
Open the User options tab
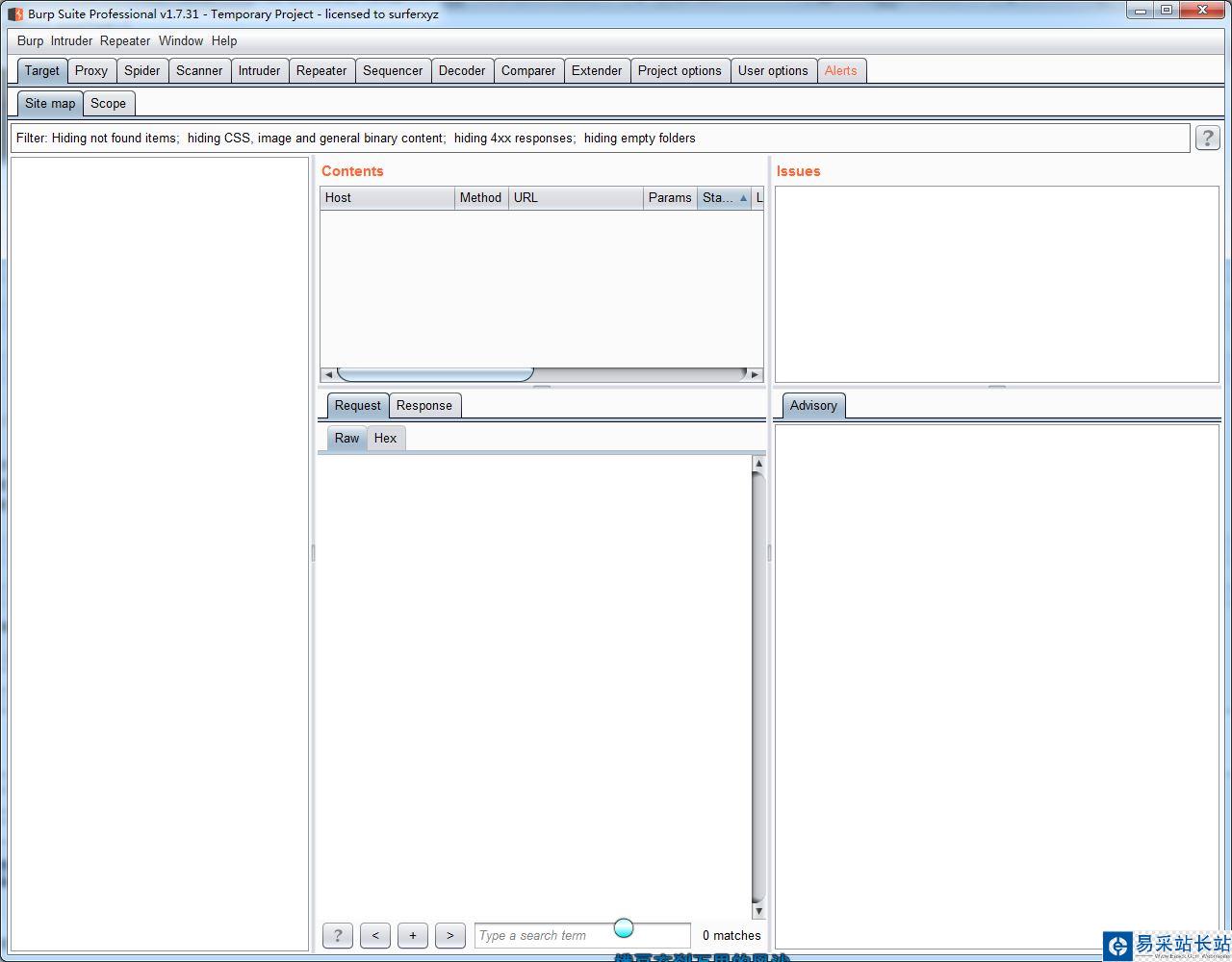(773, 70)
